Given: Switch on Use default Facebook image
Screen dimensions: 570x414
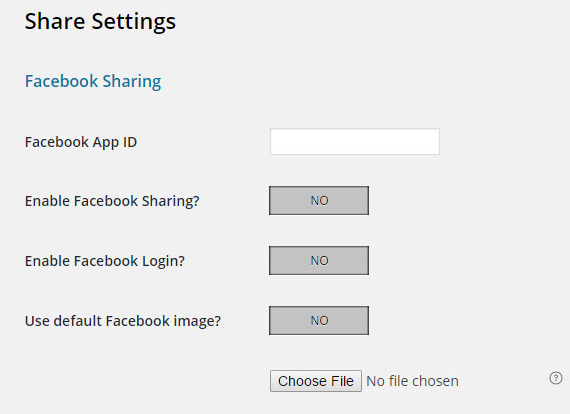Looking at the screenshot, I should click(319, 321).
